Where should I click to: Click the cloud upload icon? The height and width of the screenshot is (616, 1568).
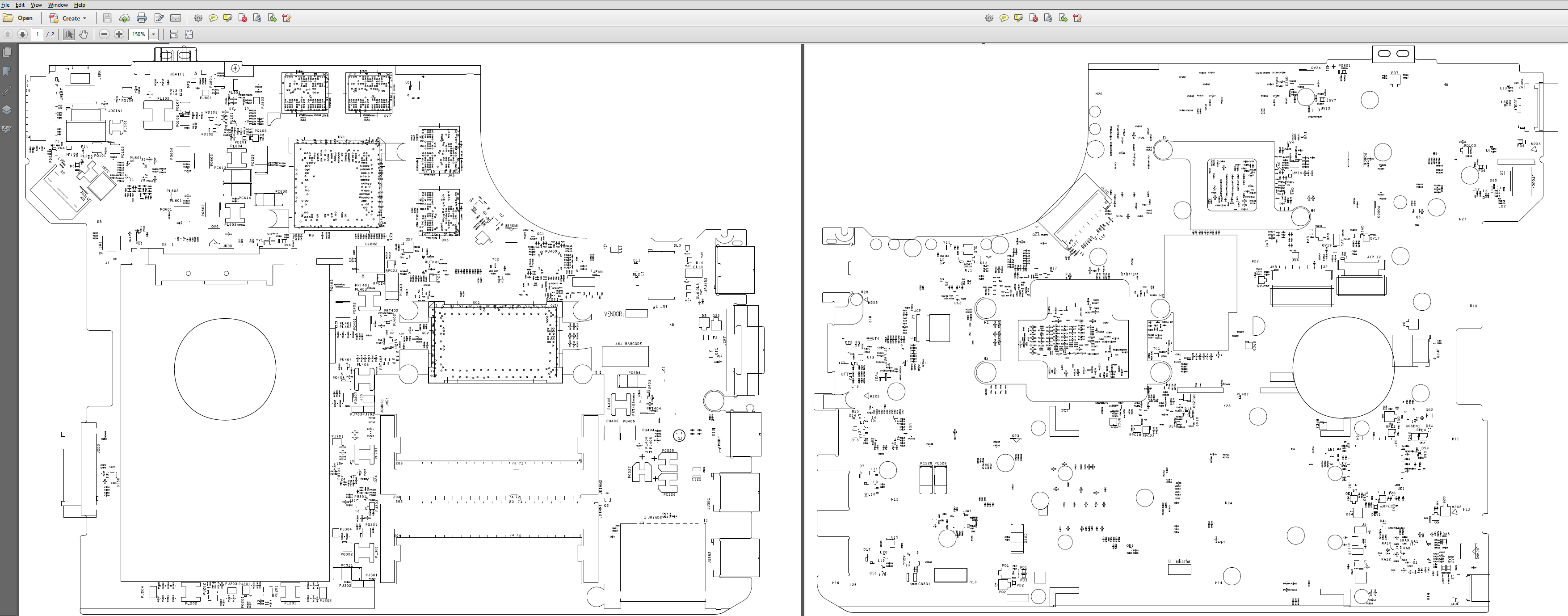click(x=125, y=18)
